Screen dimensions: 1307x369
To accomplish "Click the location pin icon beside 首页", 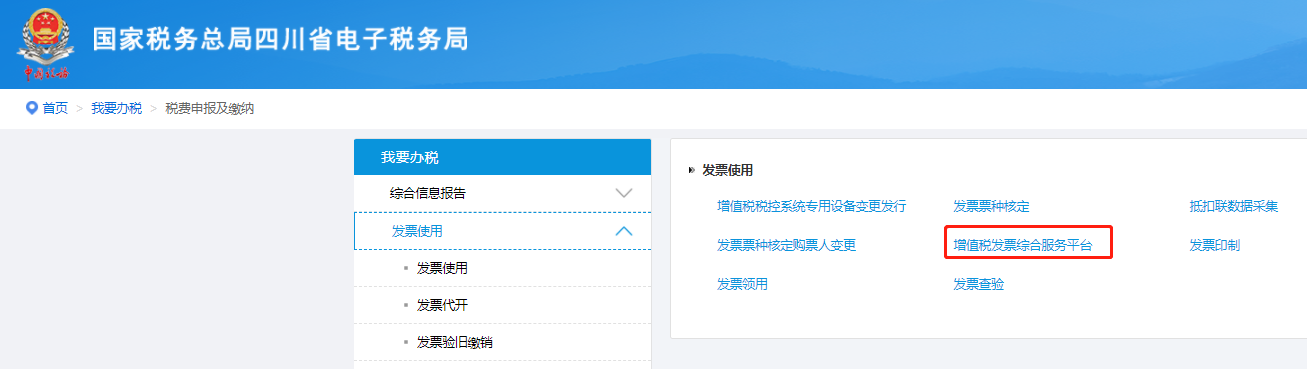I will tap(31, 108).
